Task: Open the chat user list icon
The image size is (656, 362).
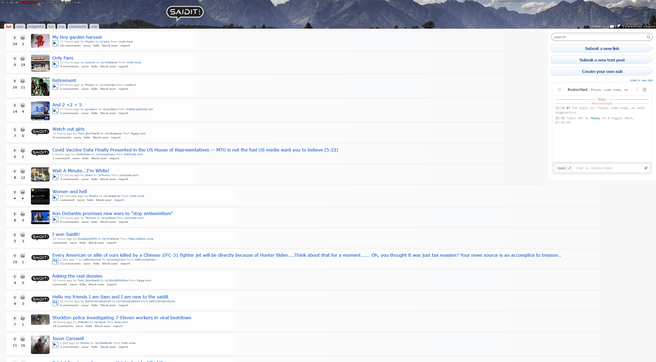Action: [x=644, y=90]
